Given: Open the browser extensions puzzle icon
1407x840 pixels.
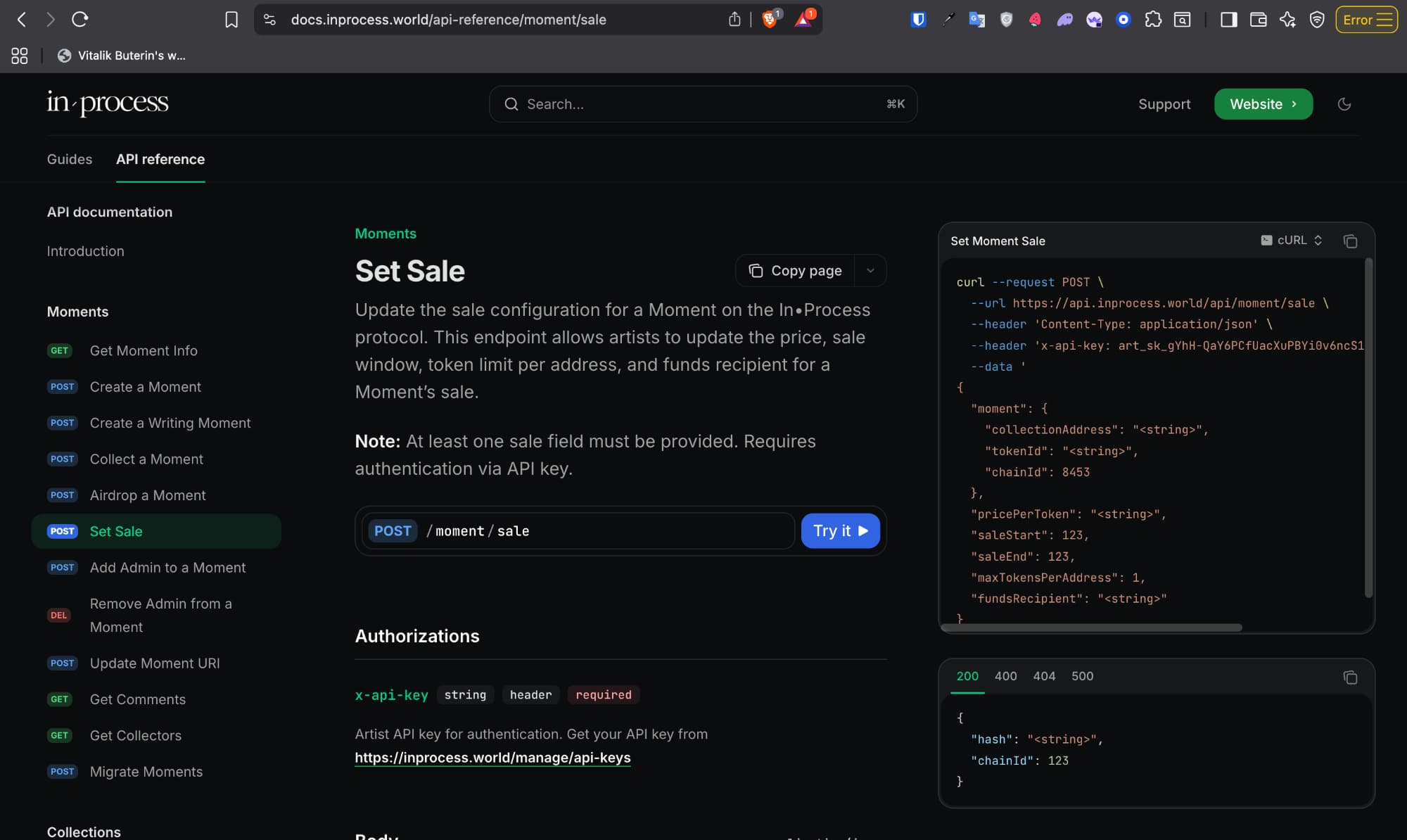Looking at the screenshot, I should [1152, 20].
